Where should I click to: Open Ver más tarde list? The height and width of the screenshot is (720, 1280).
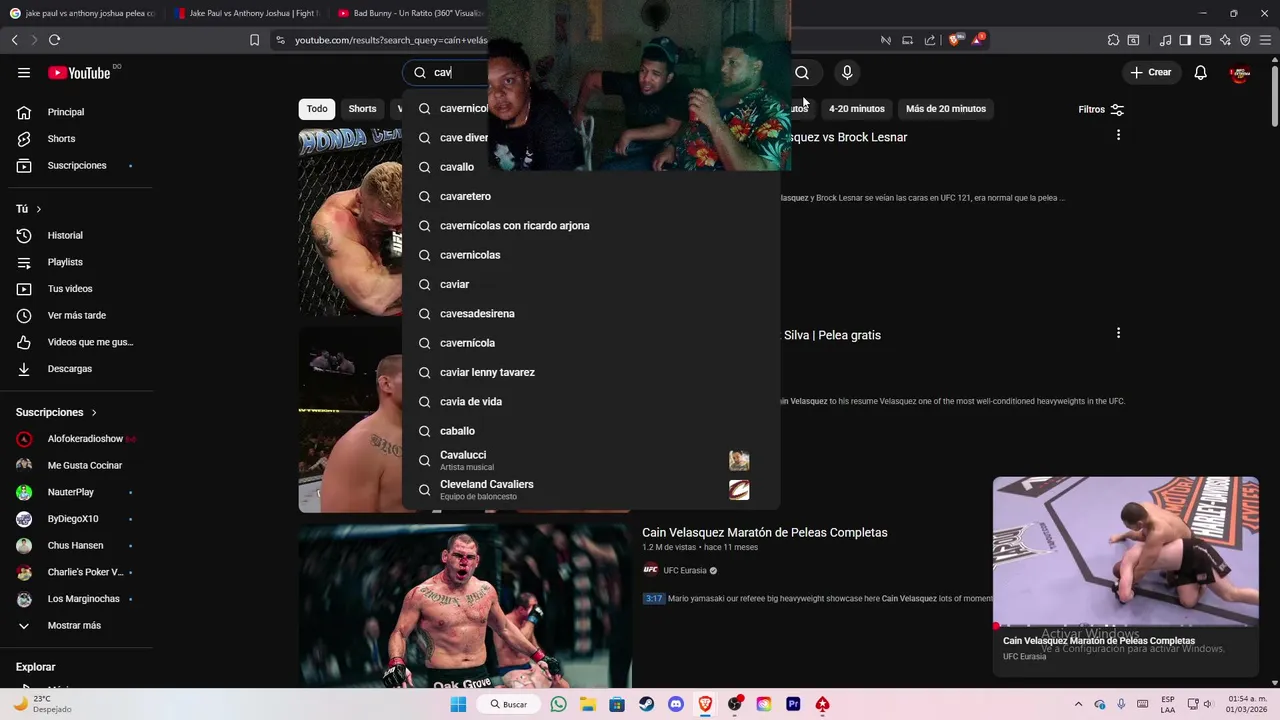[80, 315]
